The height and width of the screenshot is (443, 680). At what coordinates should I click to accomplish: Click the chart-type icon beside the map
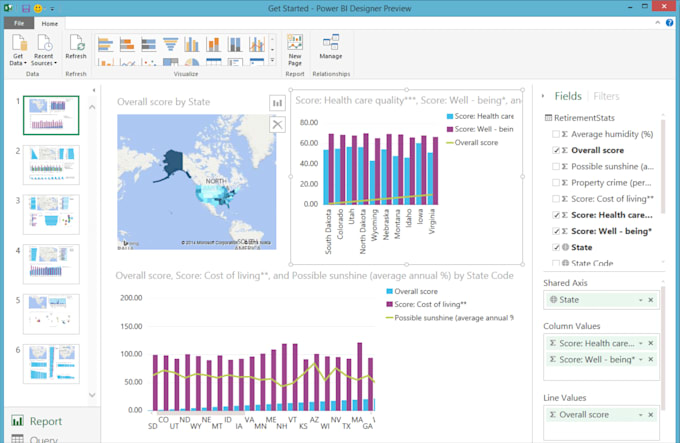277,103
